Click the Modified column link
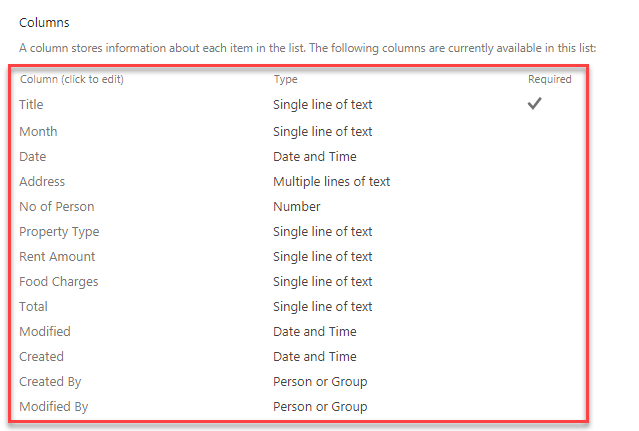Viewport: 639px width, 431px height. pos(45,331)
